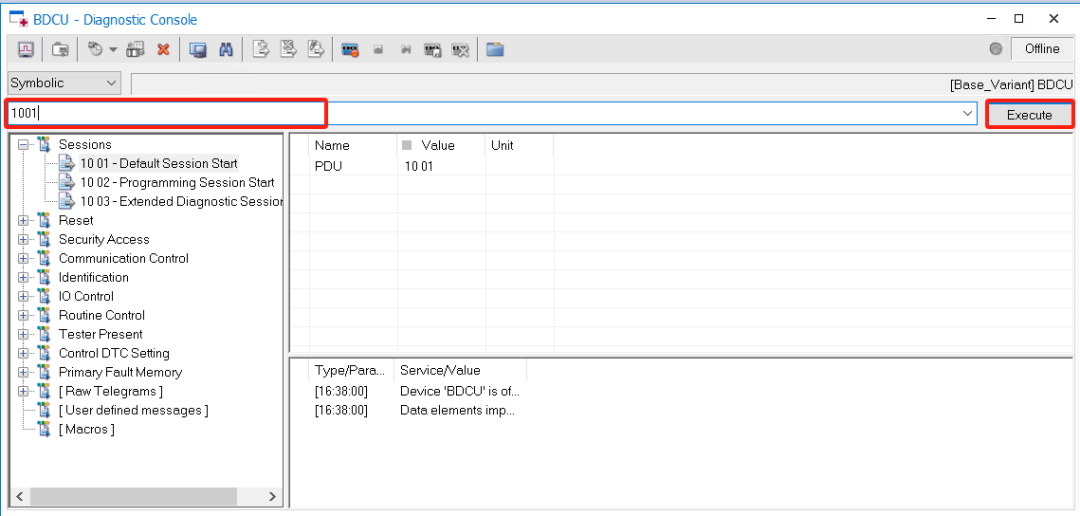Viewport: 1080px width, 516px height.
Task: Select 10 03 - Extended Diagnostic Session
Action: 181,202
